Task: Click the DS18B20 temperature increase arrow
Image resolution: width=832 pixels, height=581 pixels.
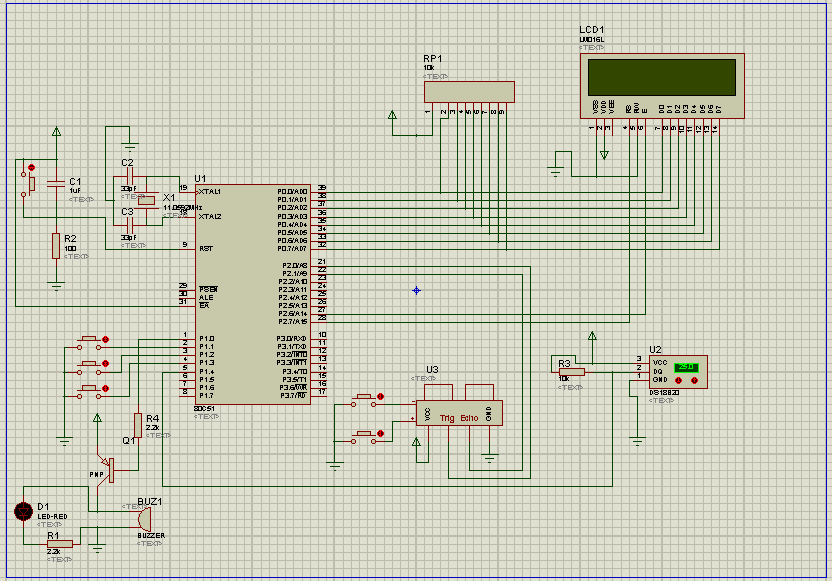Action: click(x=678, y=380)
